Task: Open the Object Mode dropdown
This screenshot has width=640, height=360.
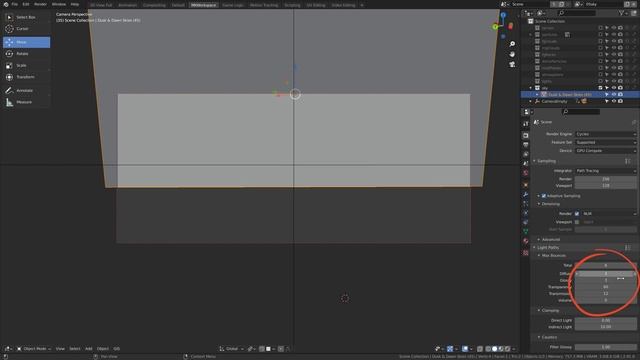Action: click(x=34, y=349)
